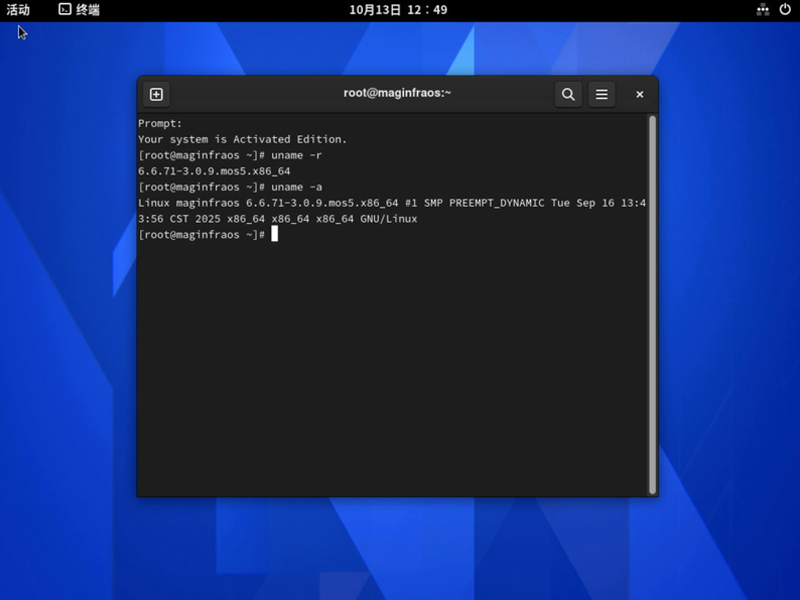Viewport: 800px width, 600px height.
Task: Click the "Your system is Activated Edition." text
Action: pos(242,139)
